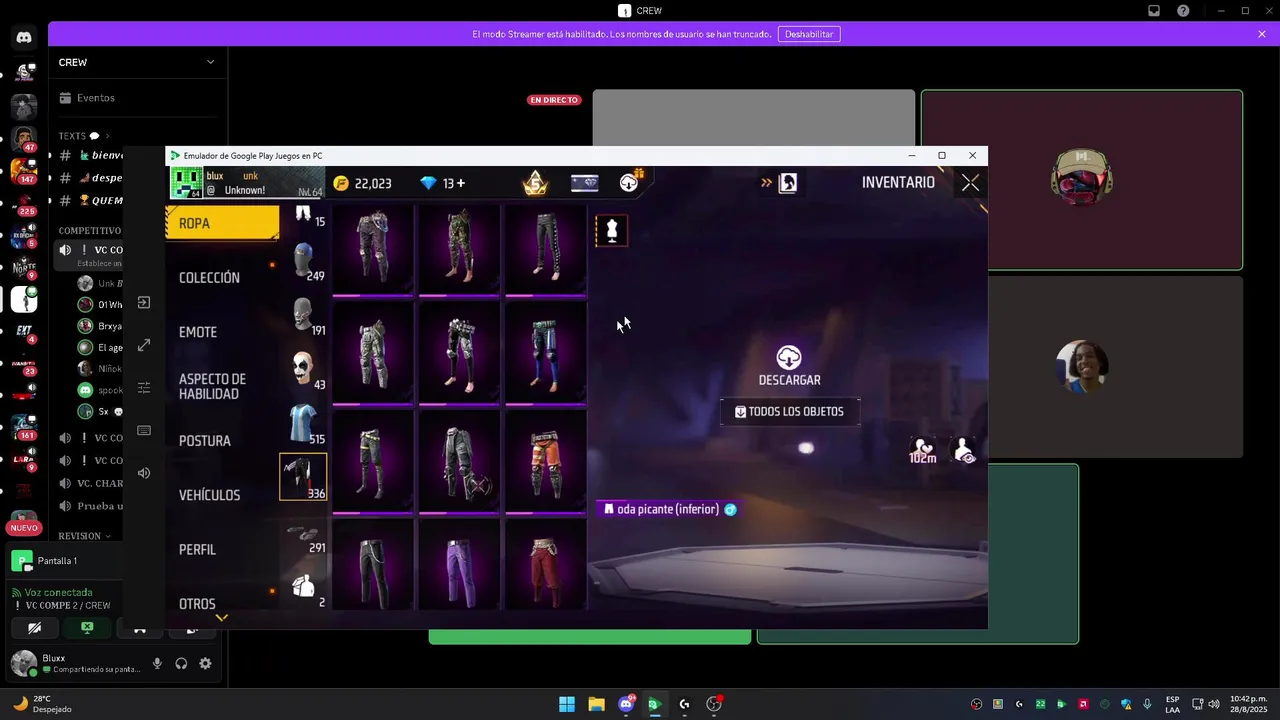The height and width of the screenshot is (720, 1280).
Task: Open the emulator keyboard controls icon
Action: [x=144, y=430]
